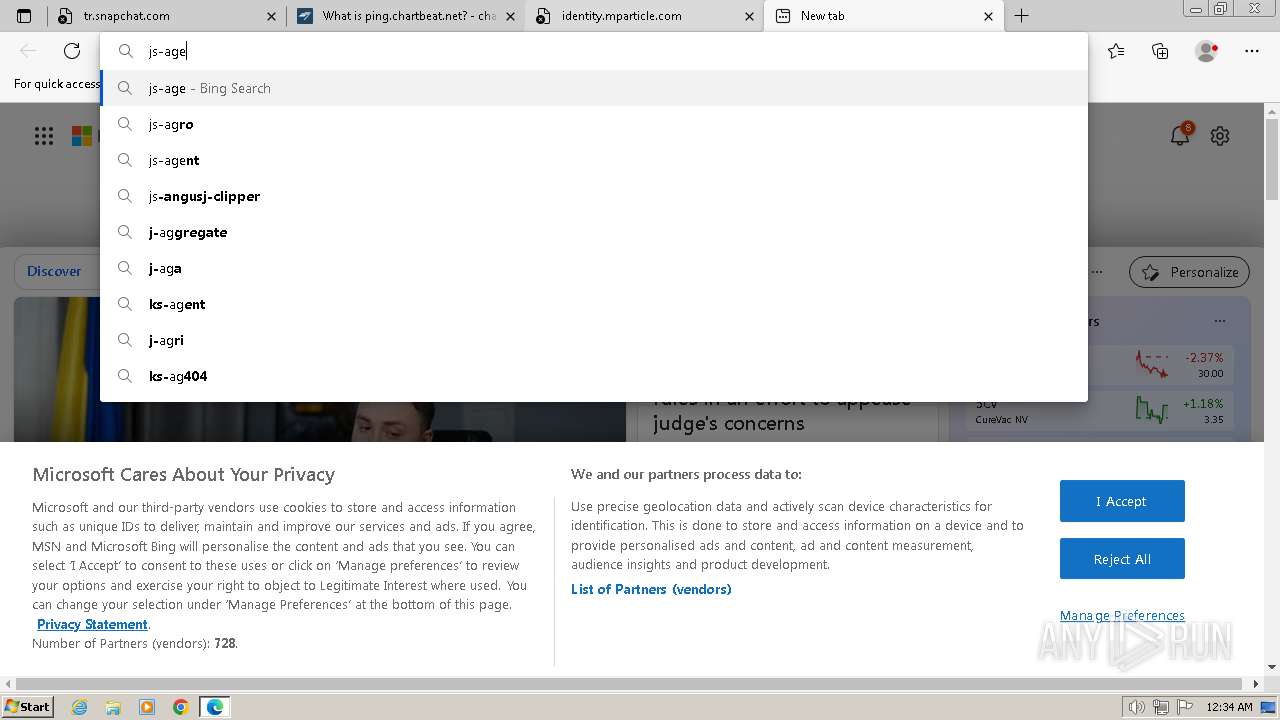Open the media player taskbar icon
Image resolution: width=1280 pixels, height=720 pixels.
coord(147,707)
